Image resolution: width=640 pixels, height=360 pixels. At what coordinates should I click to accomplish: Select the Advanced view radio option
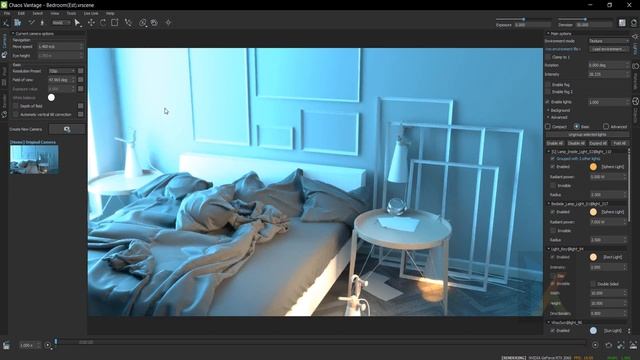click(x=606, y=127)
